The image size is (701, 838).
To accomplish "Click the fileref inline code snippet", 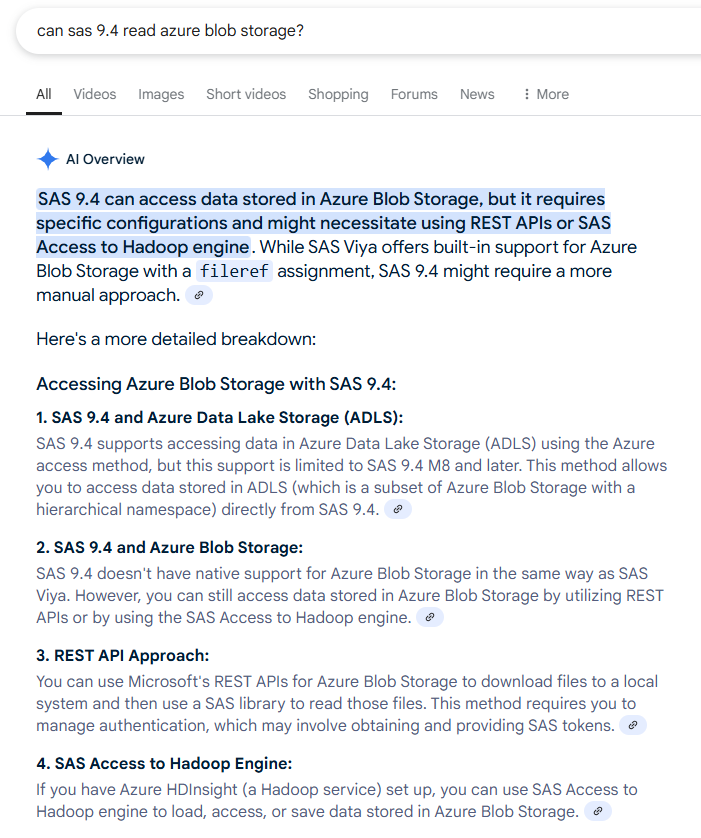I will 234,271.
